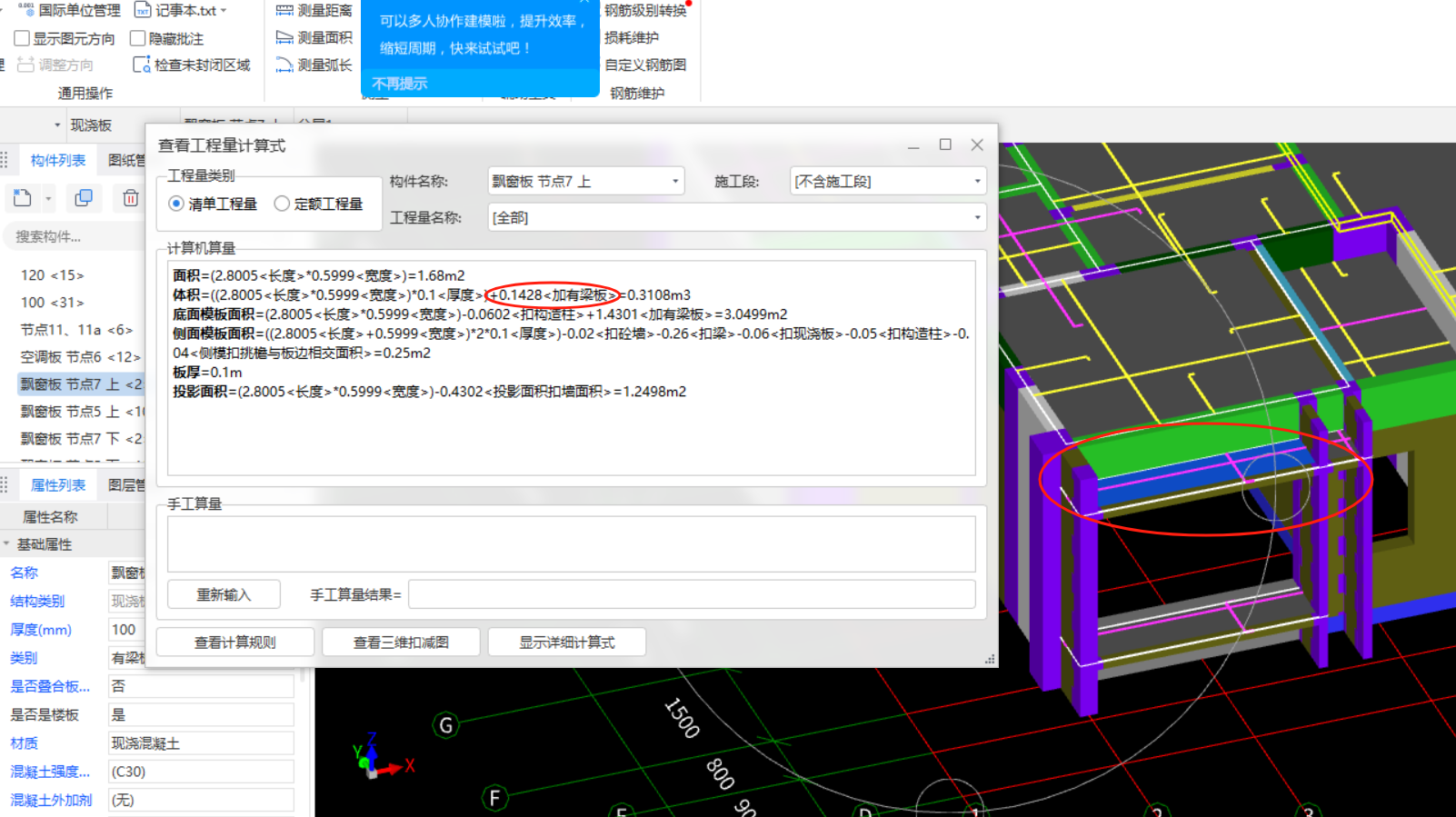Viewport: 1456px width, 817px height.
Task: Select 飘窗板 节点7 上 component
Action: click(x=81, y=384)
